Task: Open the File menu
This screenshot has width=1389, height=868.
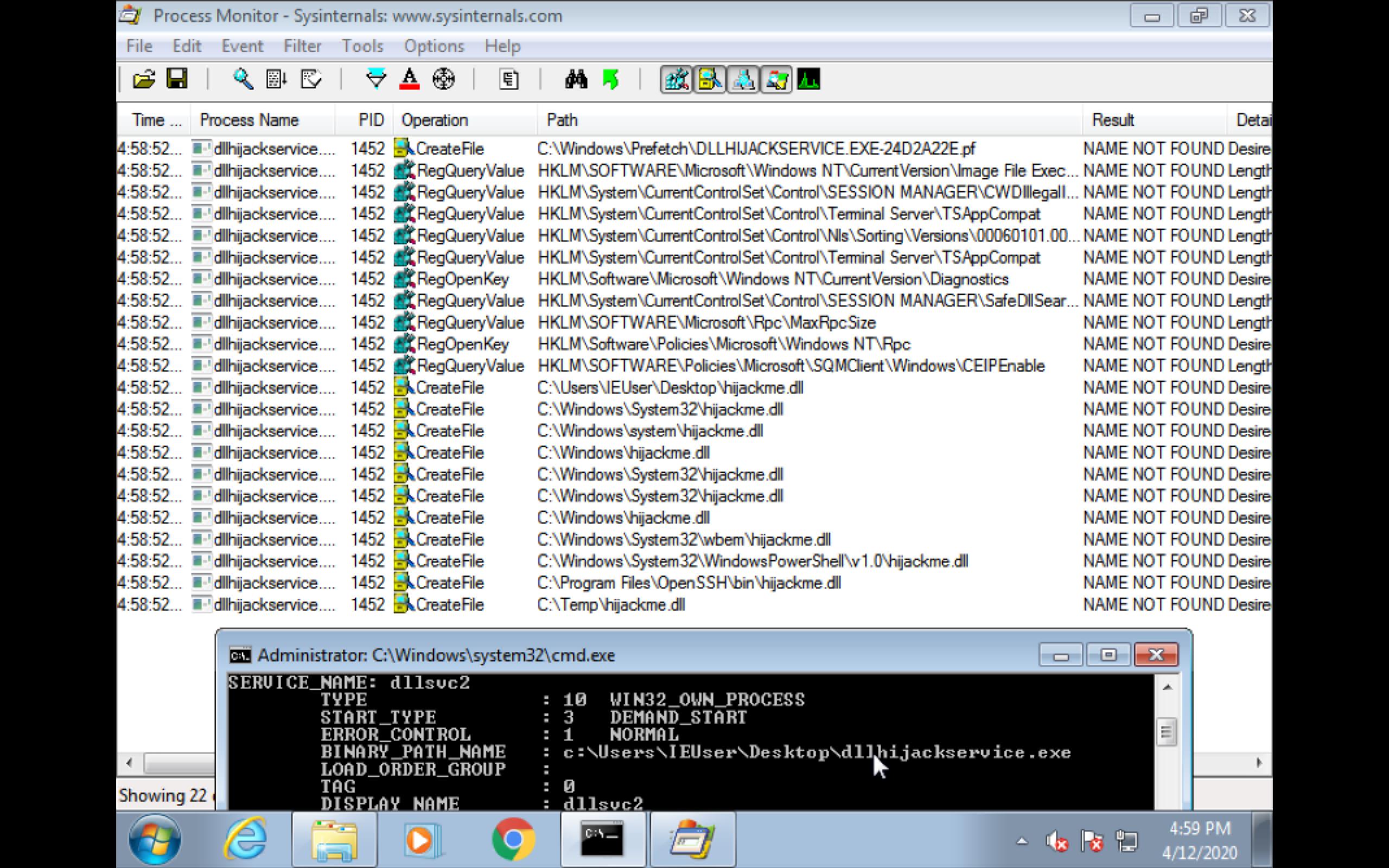Action: 139,46
